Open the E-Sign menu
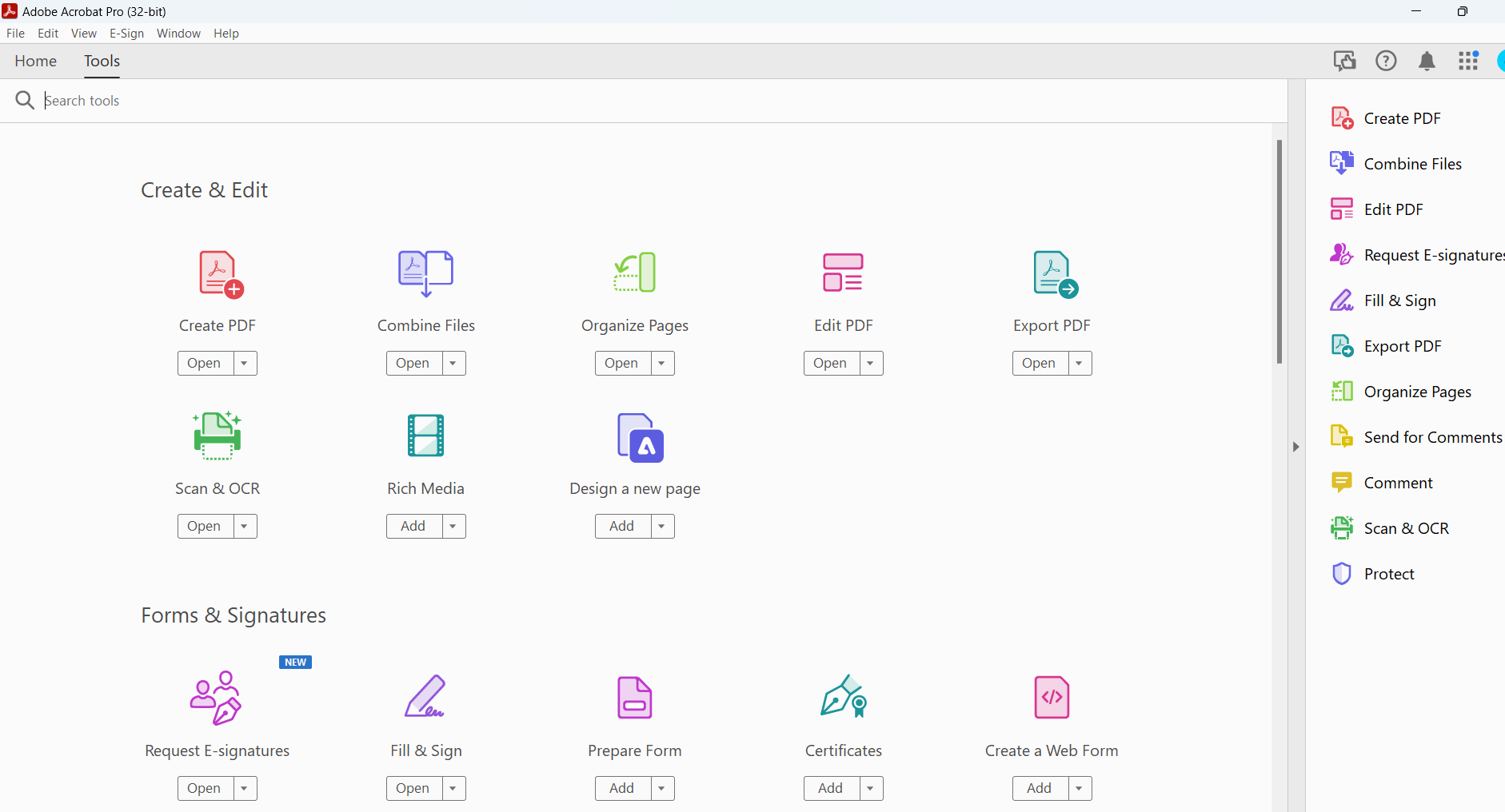 tap(126, 34)
